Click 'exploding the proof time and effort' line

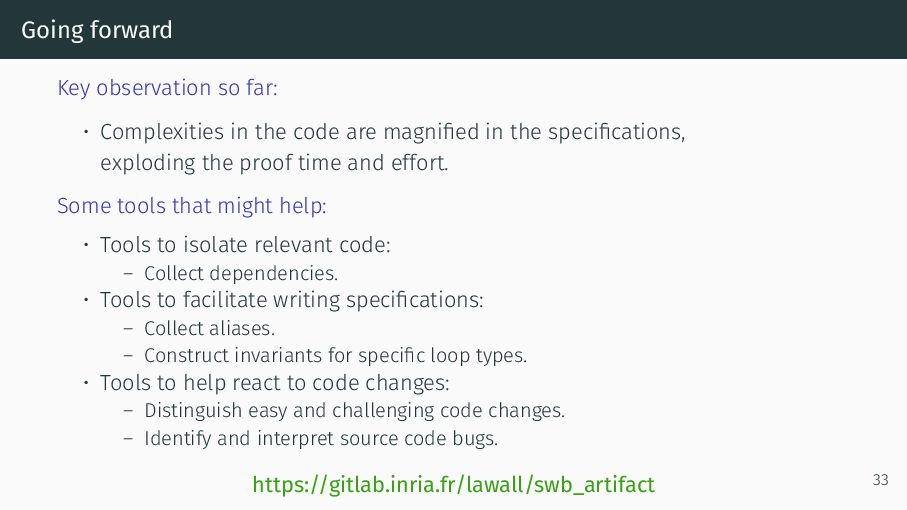pos(274,163)
